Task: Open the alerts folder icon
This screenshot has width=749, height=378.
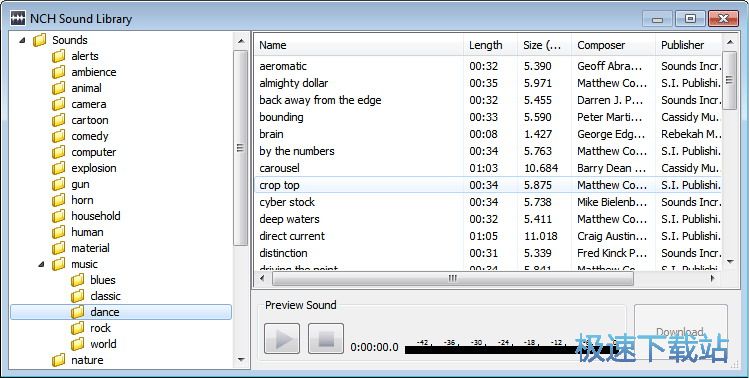Action: click(x=59, y=56)
